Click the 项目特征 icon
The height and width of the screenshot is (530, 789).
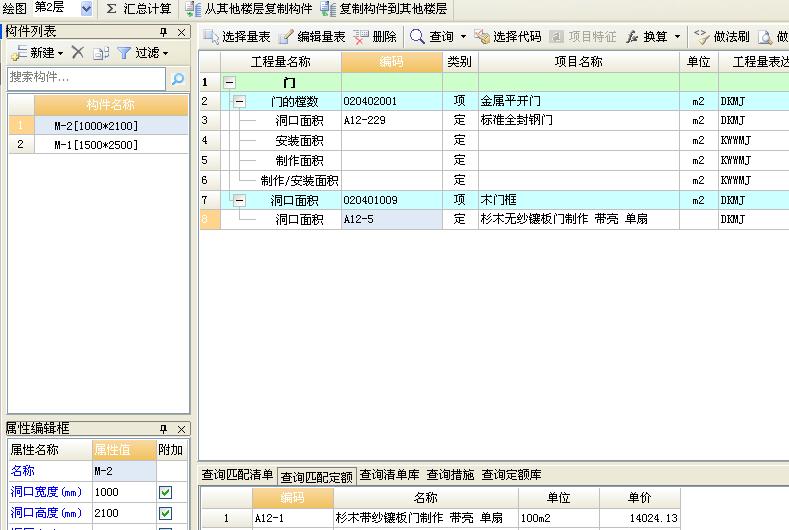557,37
